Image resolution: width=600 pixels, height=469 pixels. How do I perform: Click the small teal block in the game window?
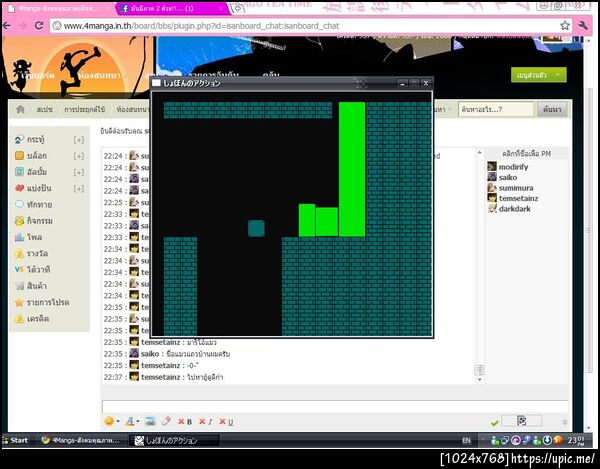(256, 228)
